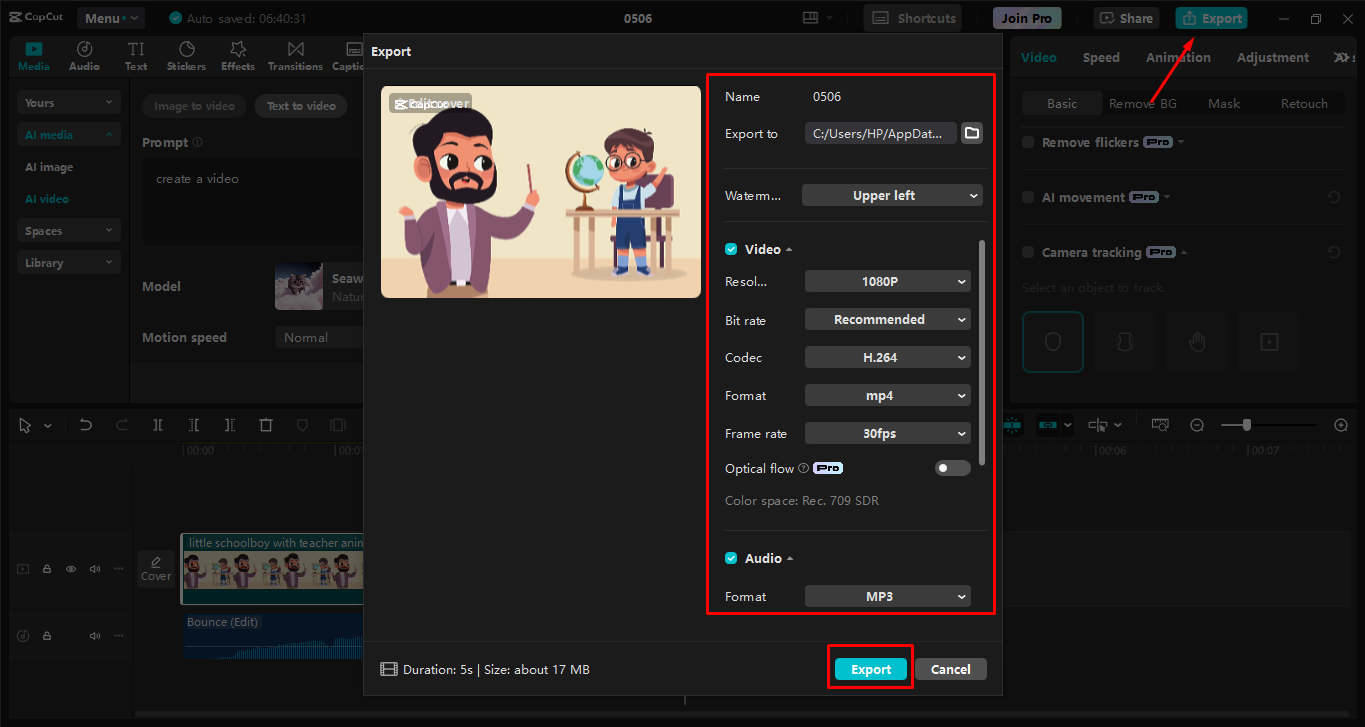Viewport: 1365px width, 727px height.
Task: Select the Transitions panel icon
Action: click(295, 56)
